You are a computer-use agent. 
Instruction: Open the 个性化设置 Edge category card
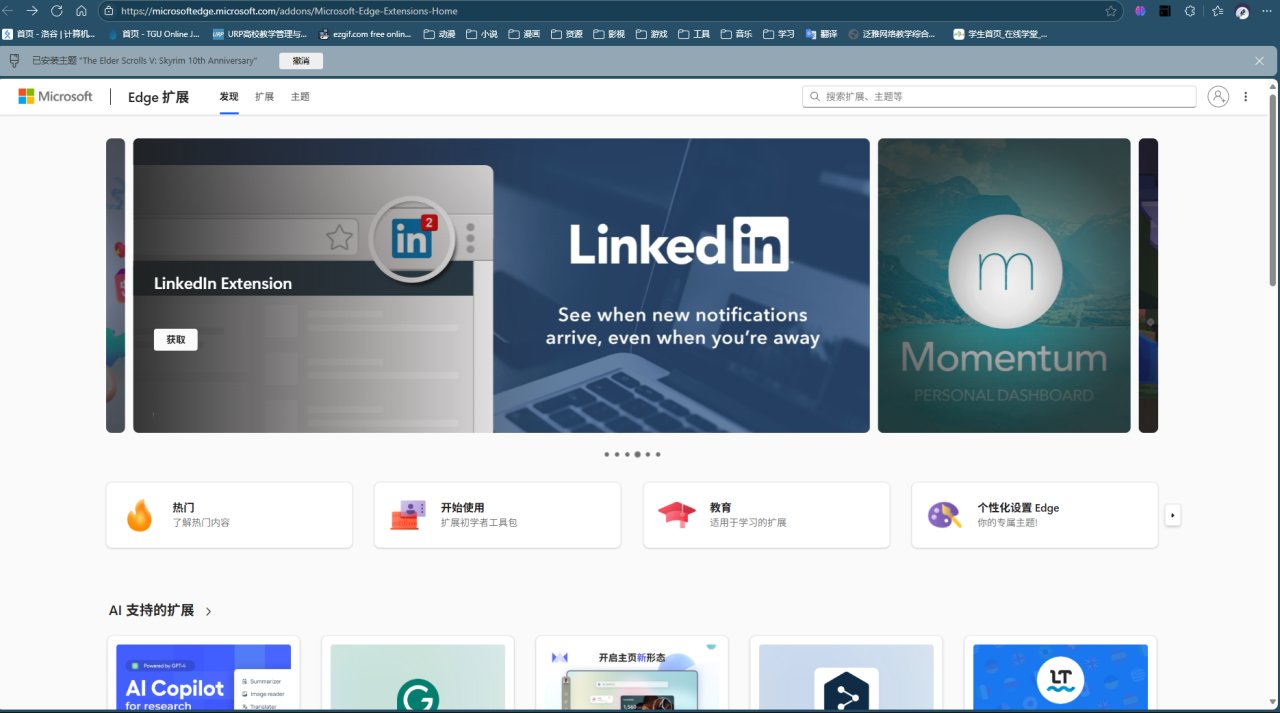pos(1034,515)
